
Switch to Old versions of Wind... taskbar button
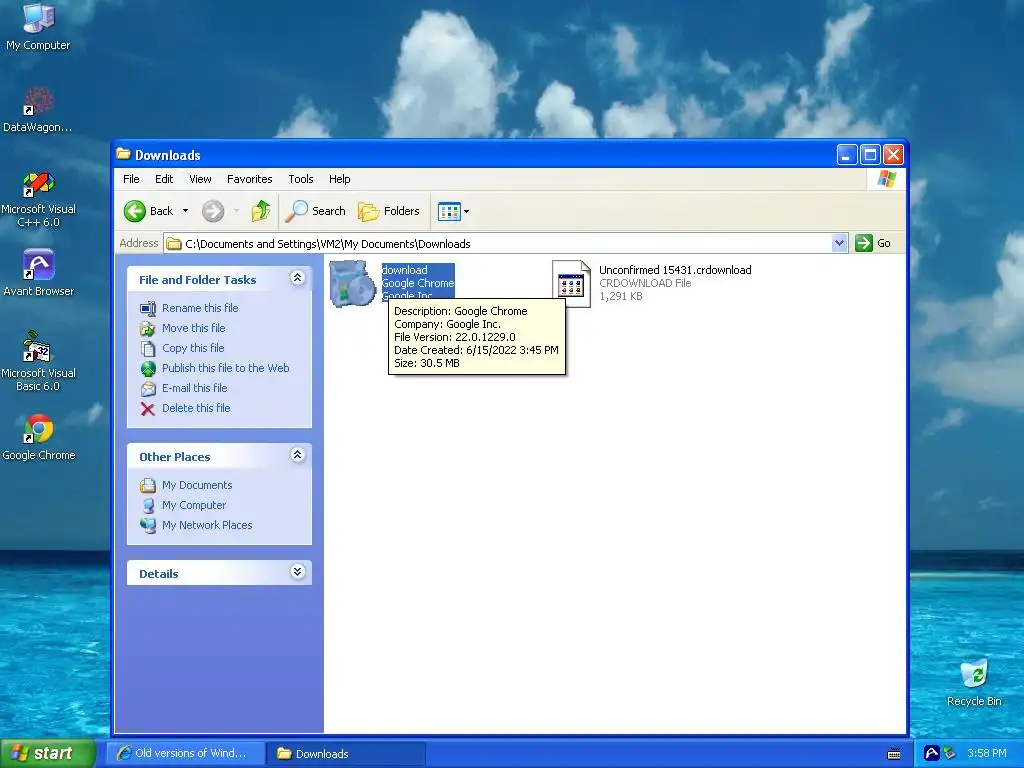[186, 753]
